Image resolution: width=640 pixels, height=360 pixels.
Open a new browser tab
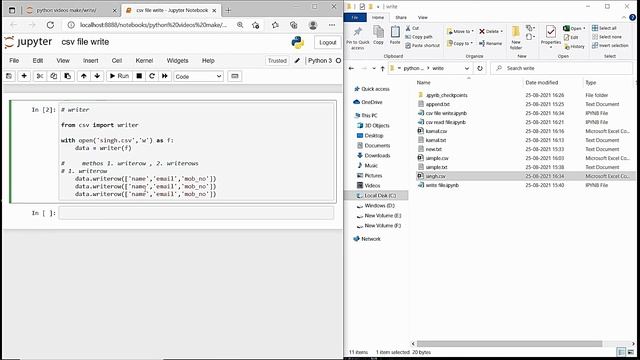[x=228, y=10]
